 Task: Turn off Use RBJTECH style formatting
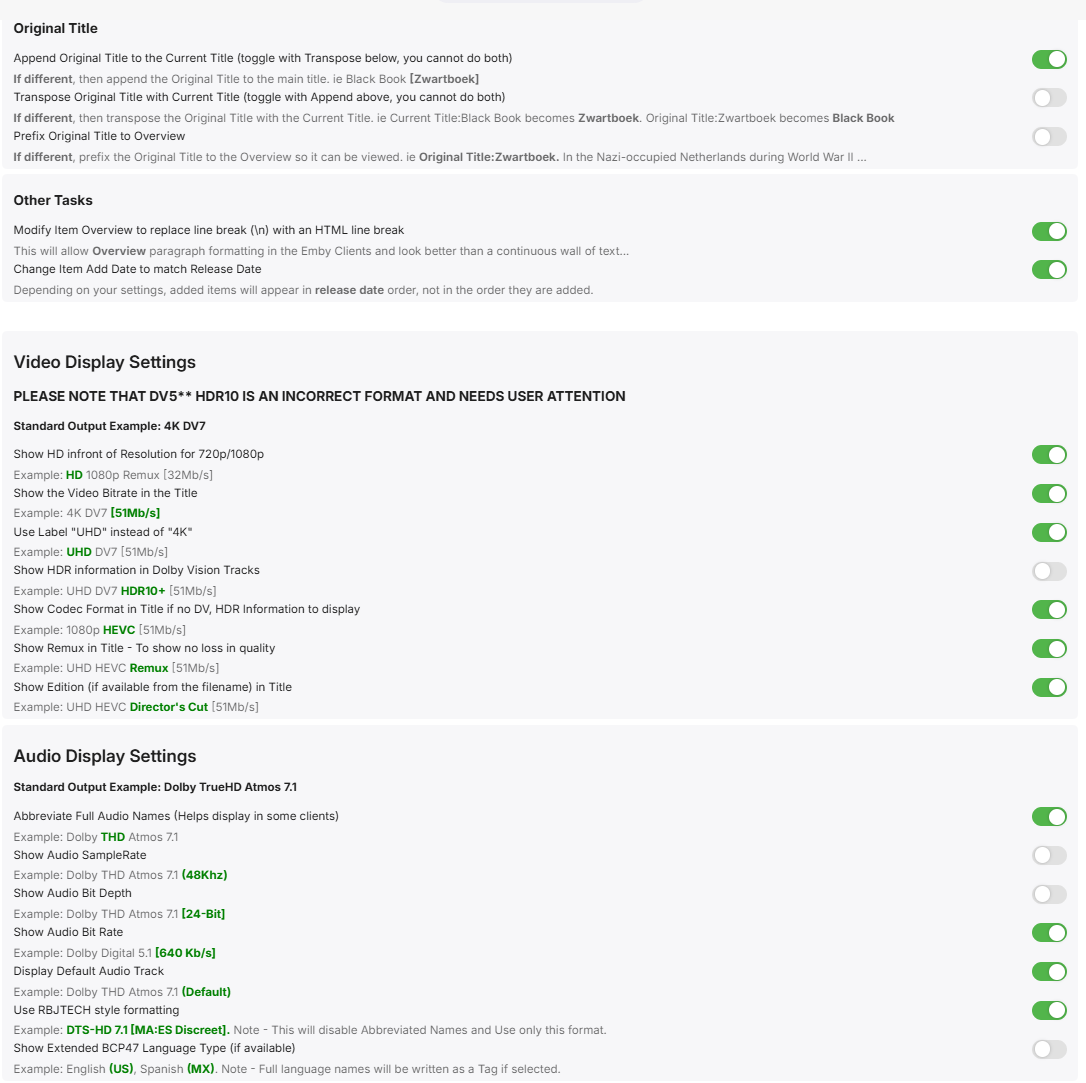[x=1049, y=1010]
